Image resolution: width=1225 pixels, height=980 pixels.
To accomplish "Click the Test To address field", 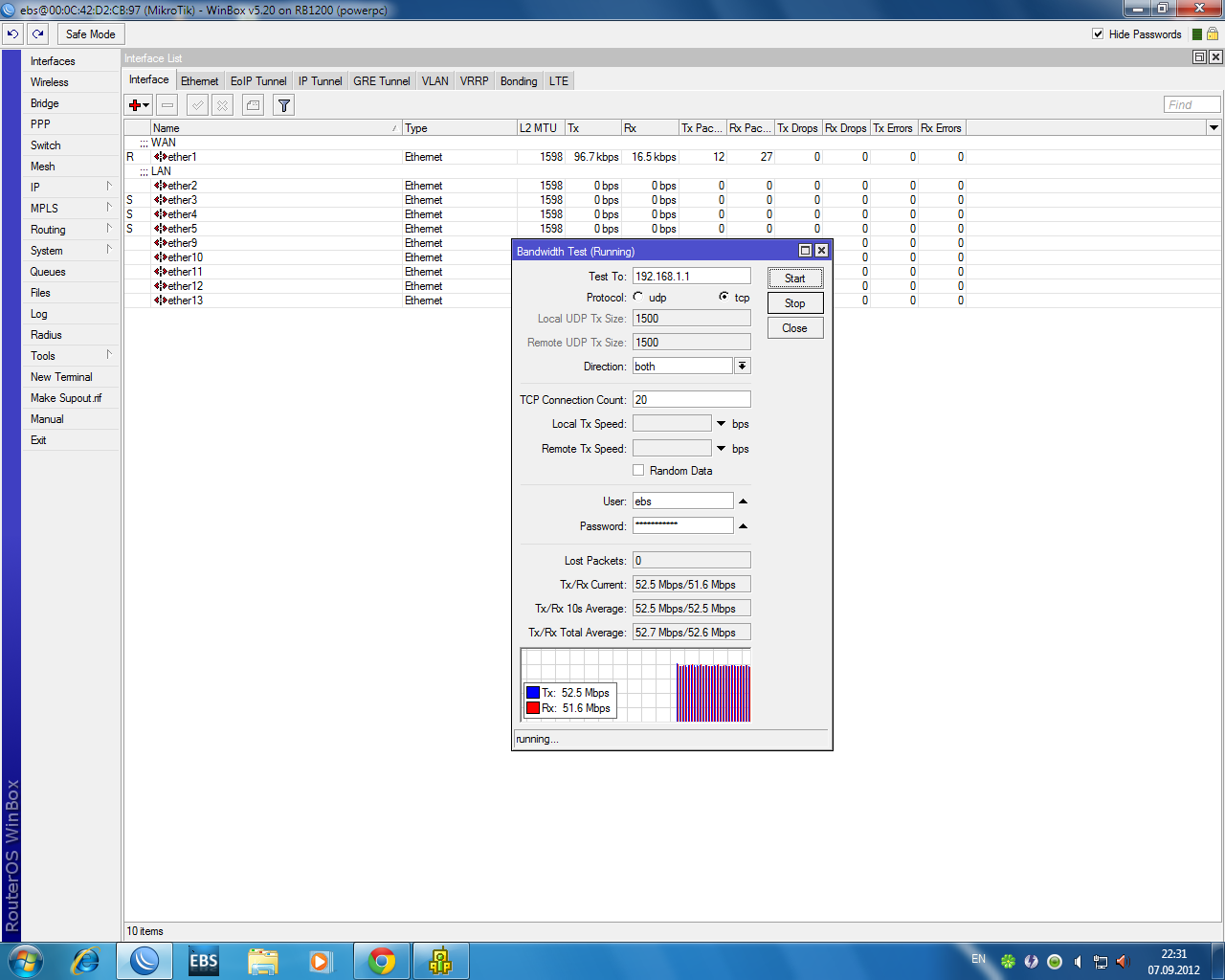I will point(692,277).
